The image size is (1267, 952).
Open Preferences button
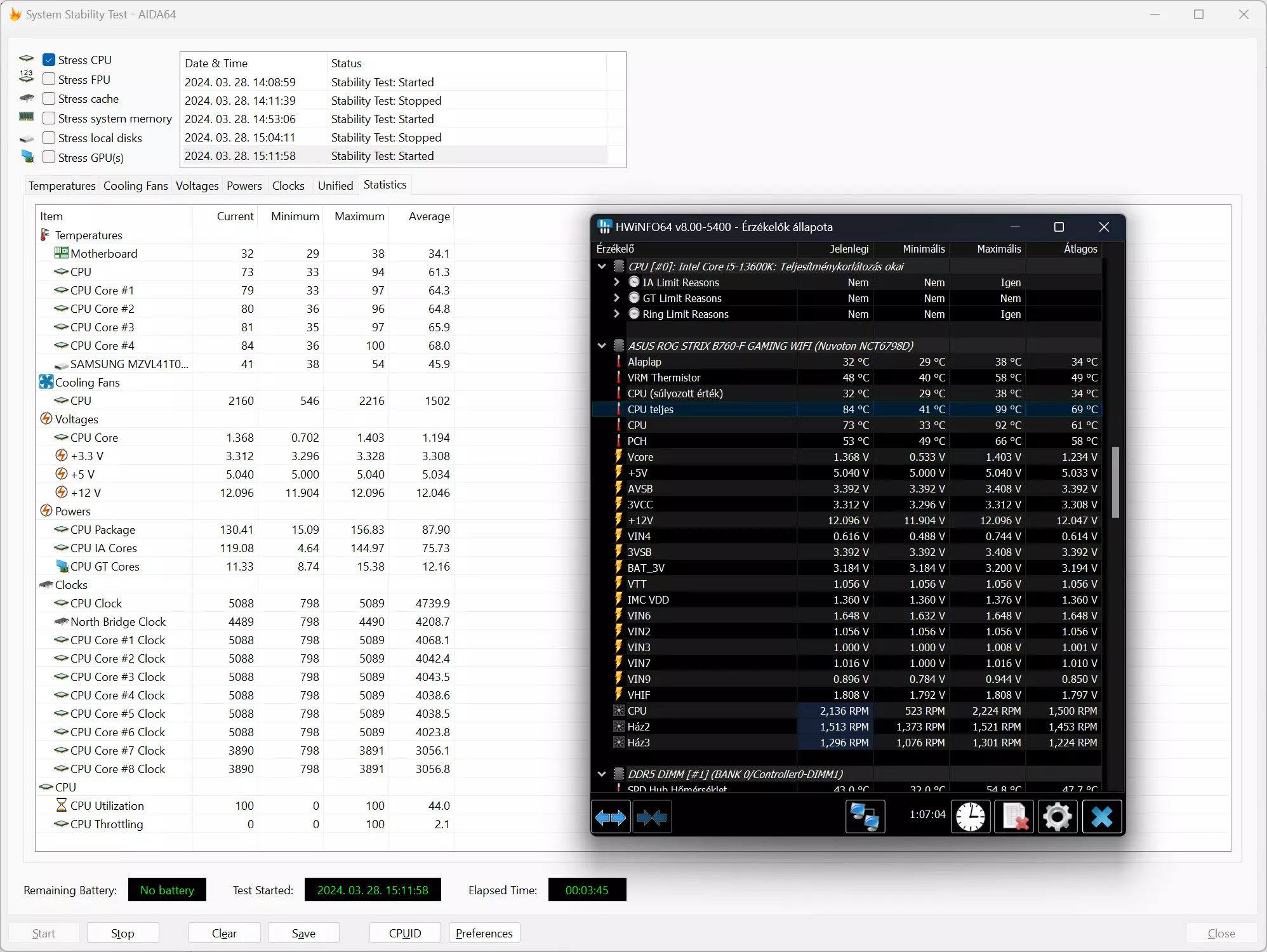pos(484,933)
